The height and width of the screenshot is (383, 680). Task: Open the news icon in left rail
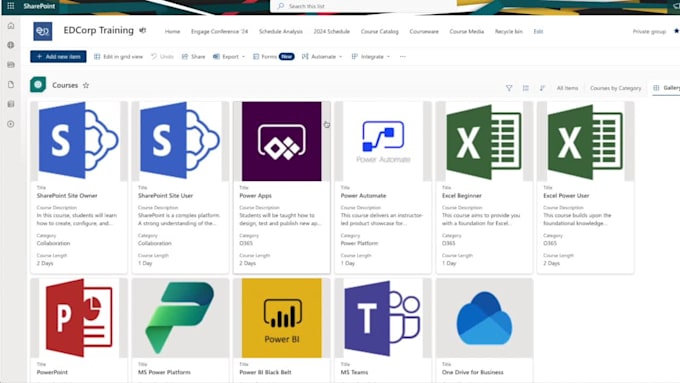tap(11, 65)
